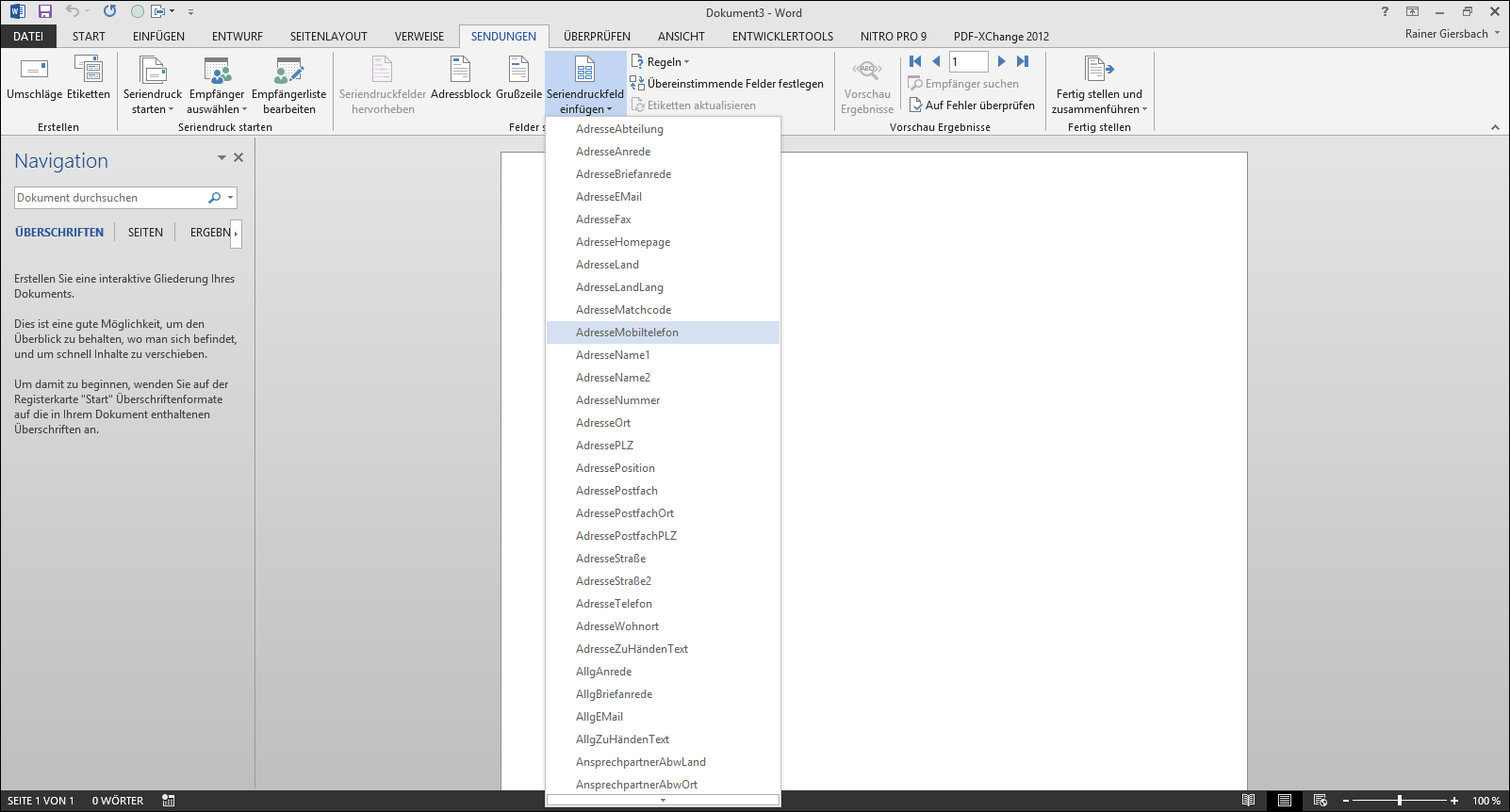Expand search options dropdown in Navigation
This screenshot has width=1510, height=812.
(230, 198)
